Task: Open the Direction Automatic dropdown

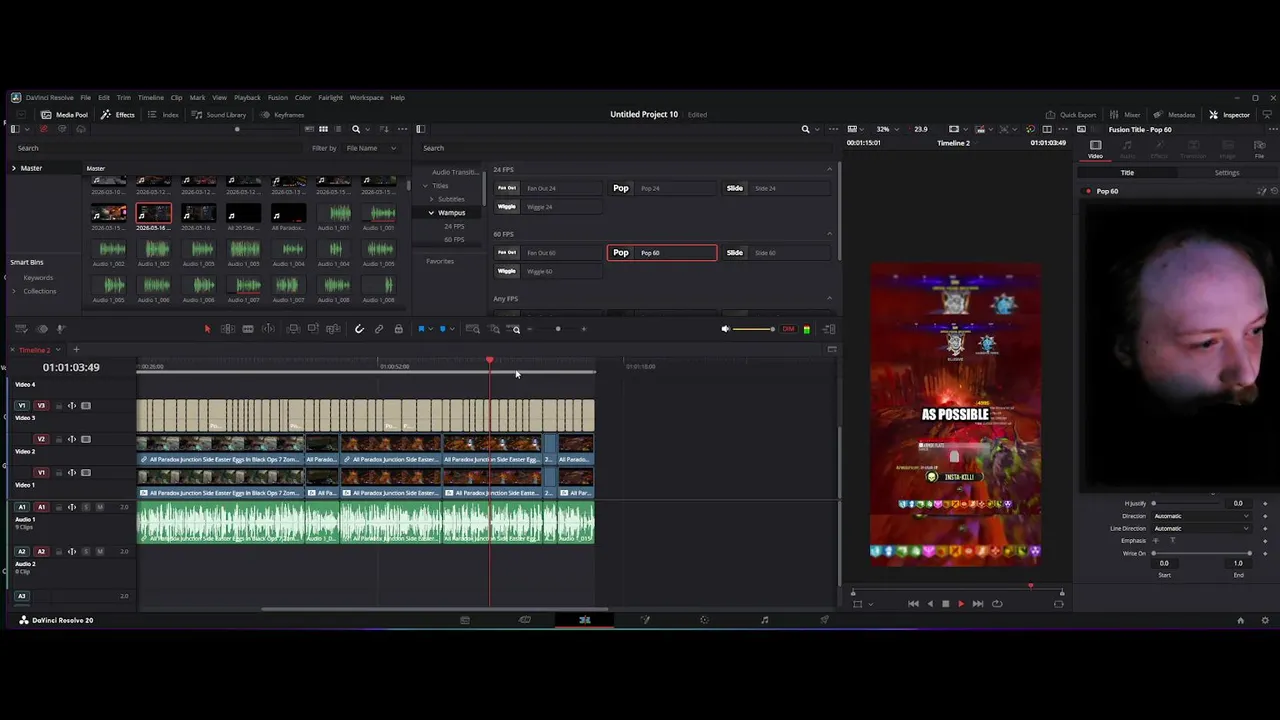Action: [1201, 516]
